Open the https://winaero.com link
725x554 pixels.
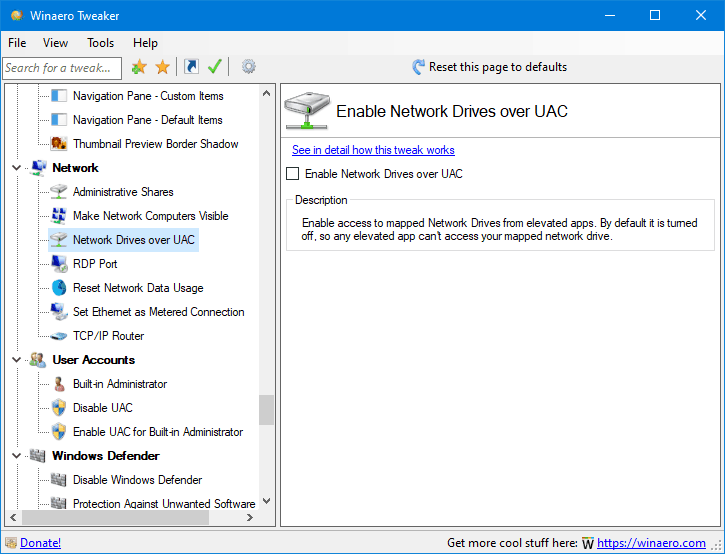[x=651, y=543]
